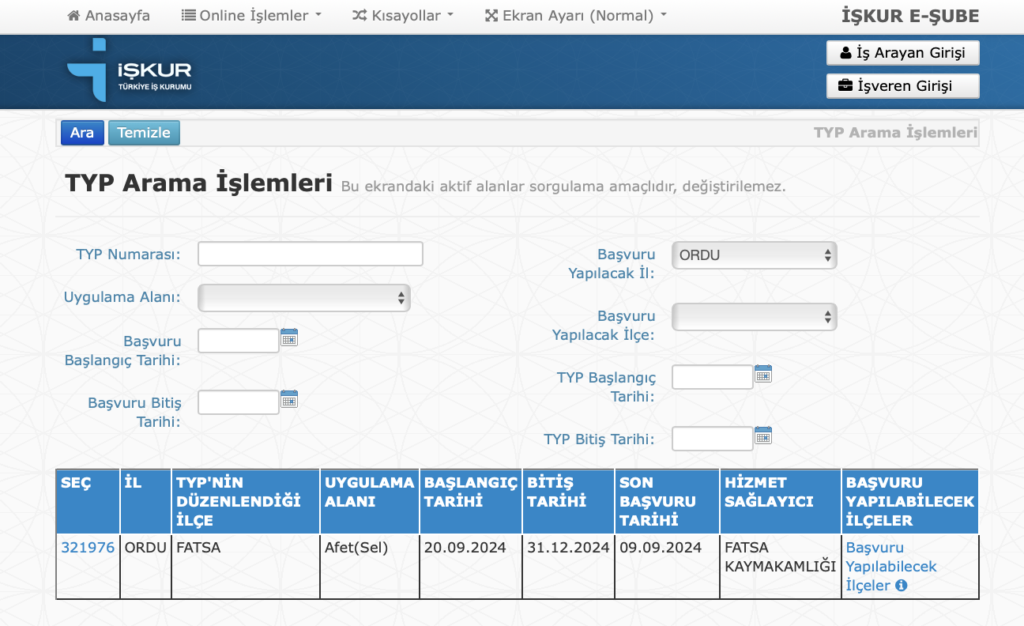1024x626 pixels.
Task: Open calendar picker for TYP Bitiş Tarihi
Action: pos(763,436)
